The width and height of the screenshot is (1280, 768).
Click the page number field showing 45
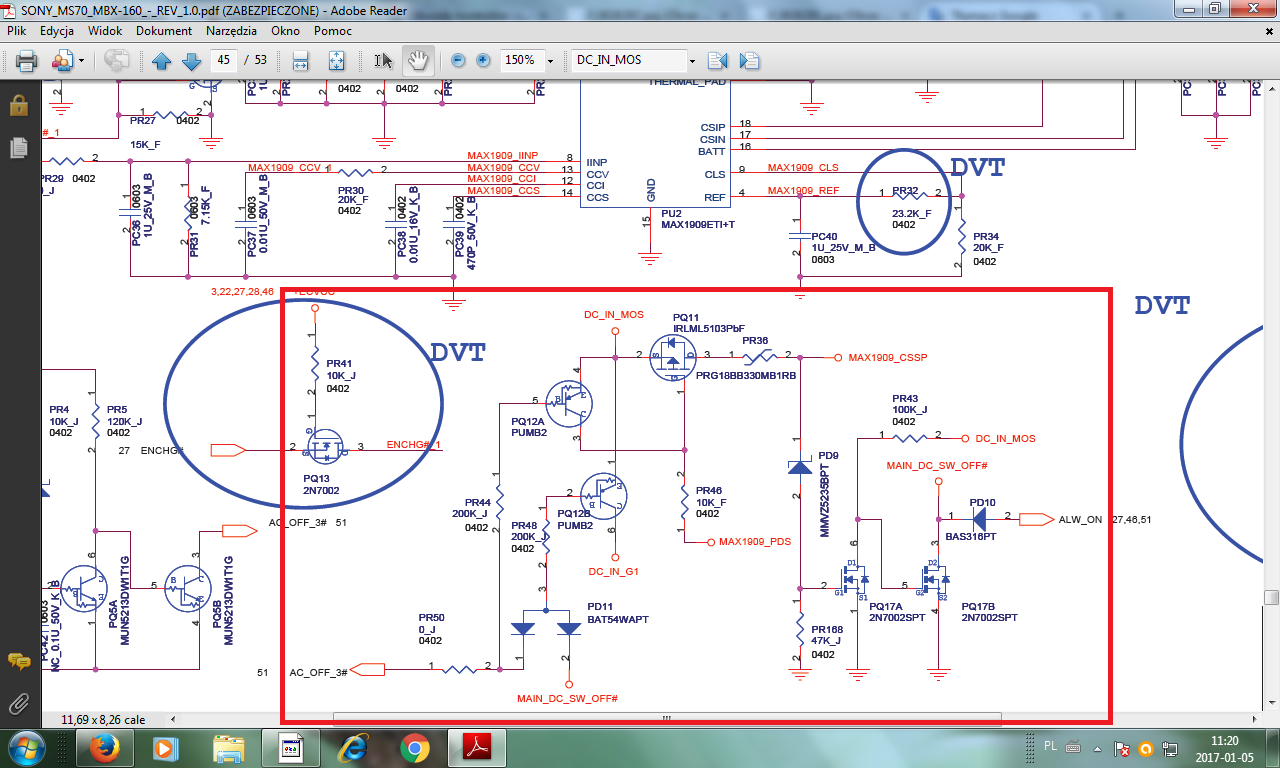click(223, 60)
